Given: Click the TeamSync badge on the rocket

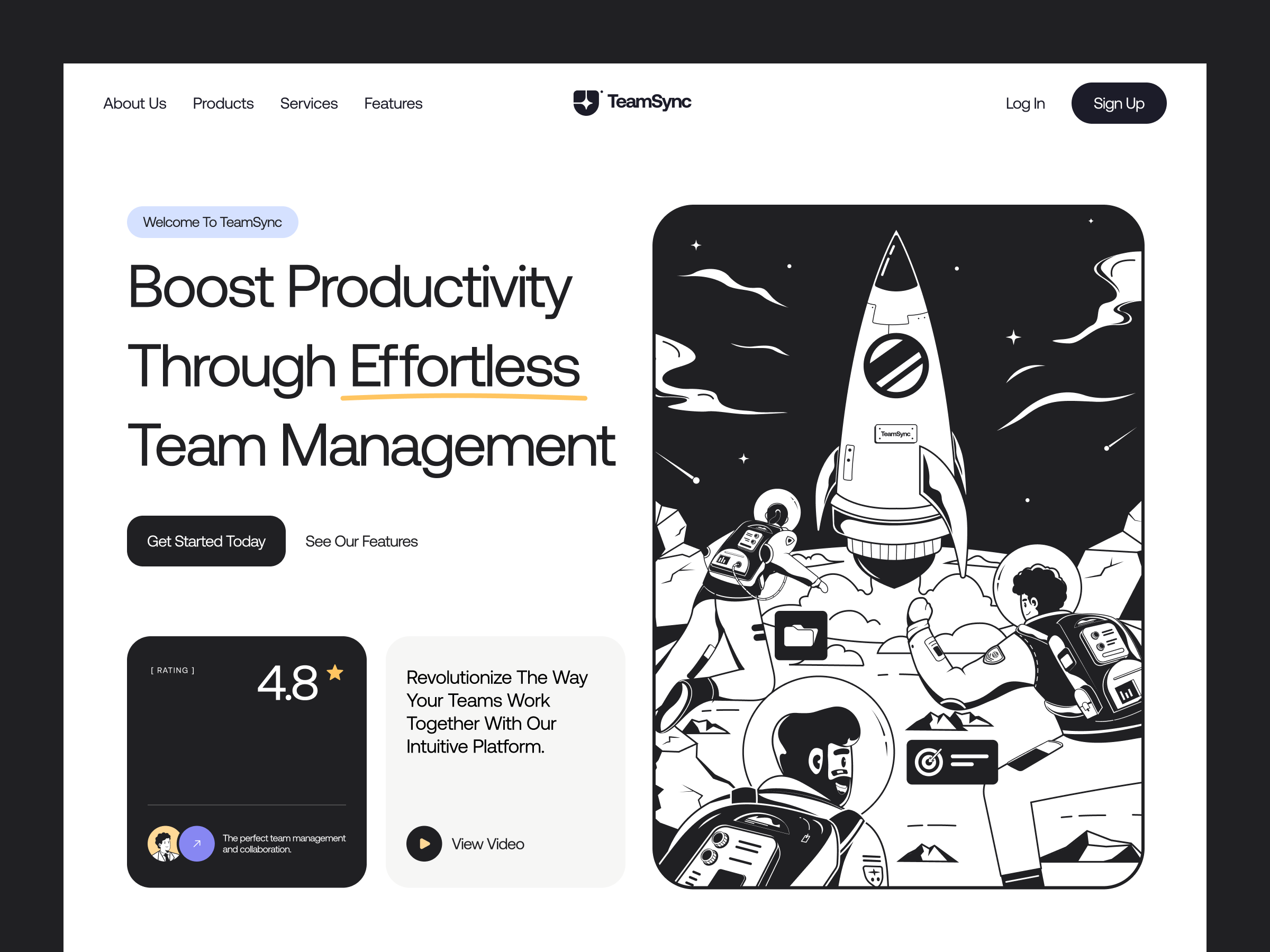Looking at the screenshot, I should point(895,434).
